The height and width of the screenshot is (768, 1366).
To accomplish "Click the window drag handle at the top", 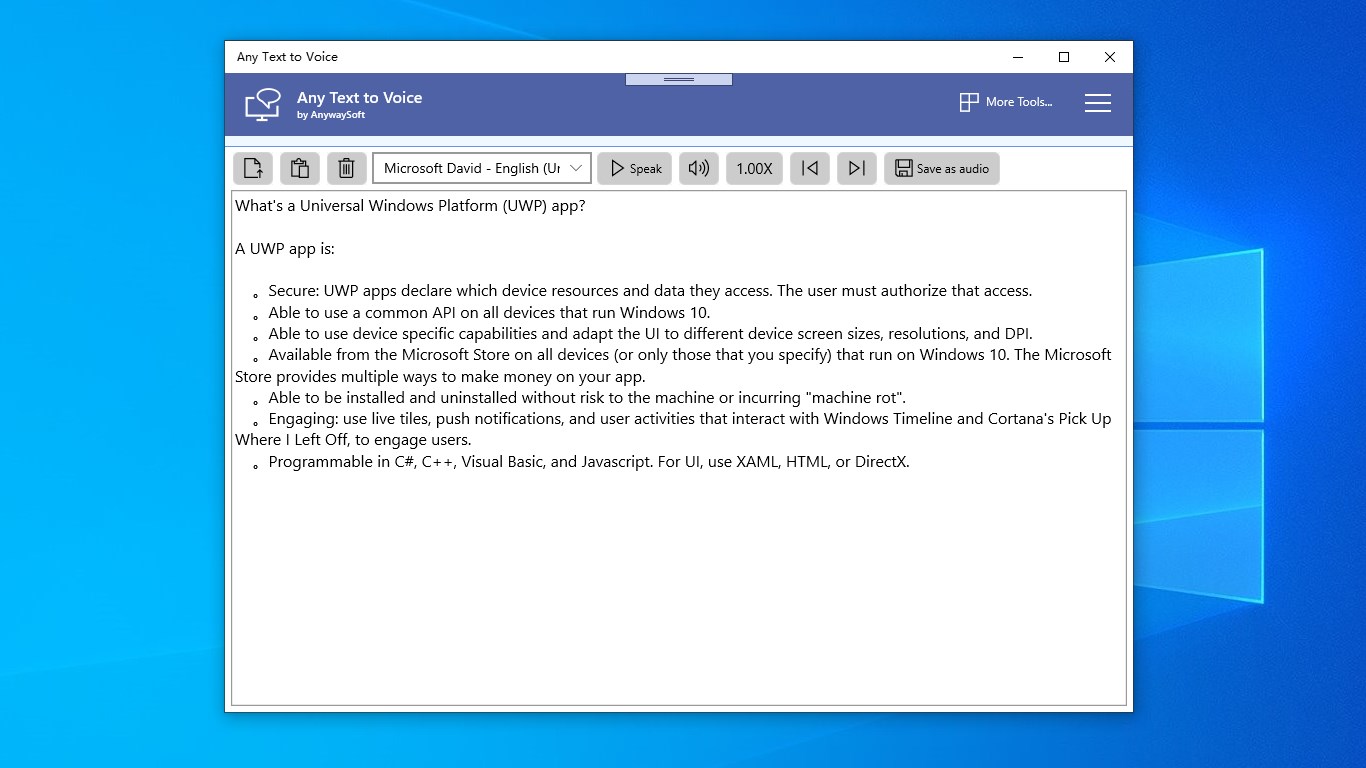I will tap(678, 80).
